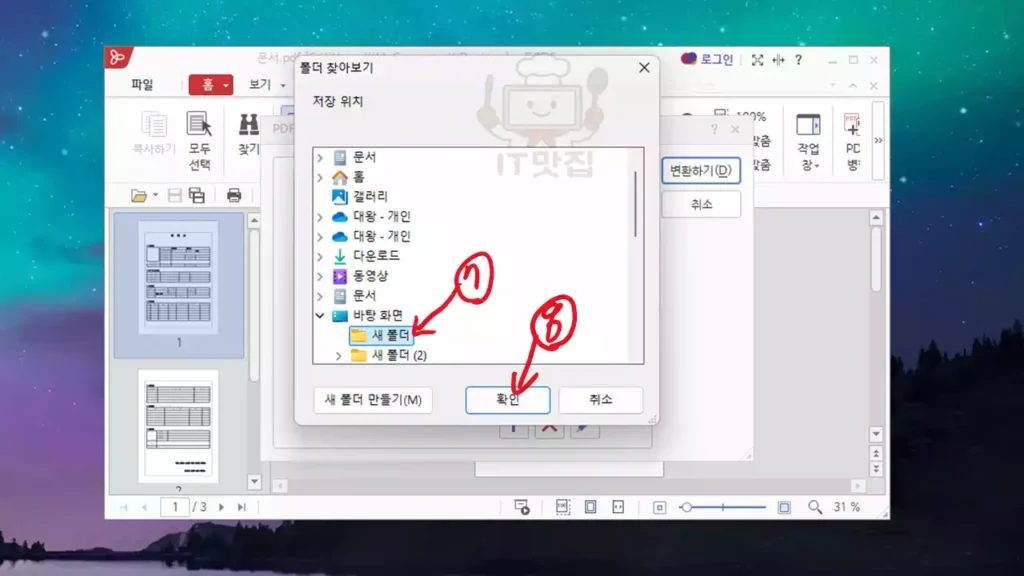Screen dimensions: 1024x576
Task: Expand the 다운로드 folder node
Action: 320,256
